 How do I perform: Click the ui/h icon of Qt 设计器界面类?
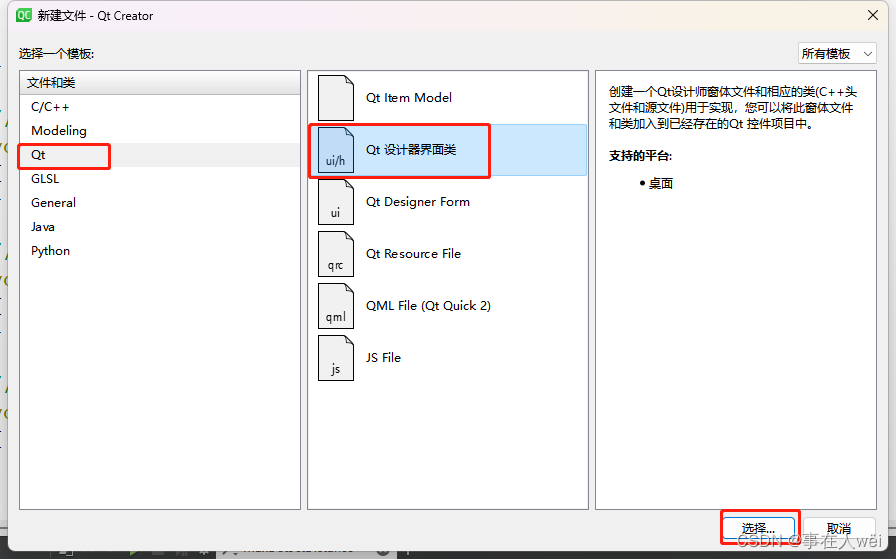coord(336,150)
